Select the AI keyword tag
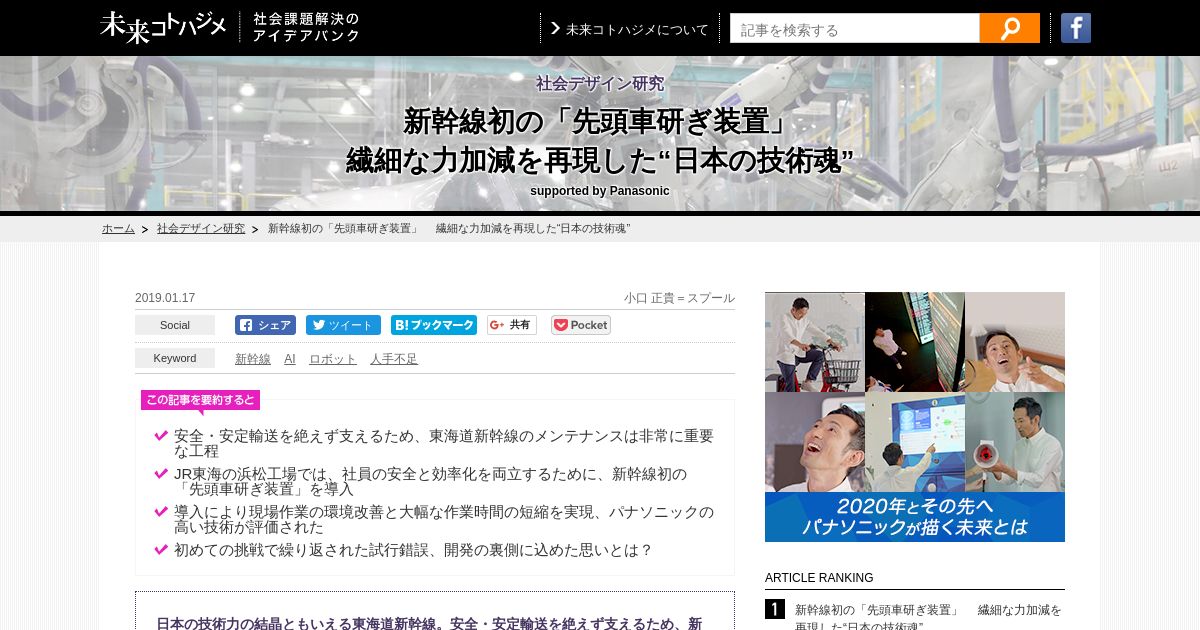 pyautogui.click(x=290, y=359)
